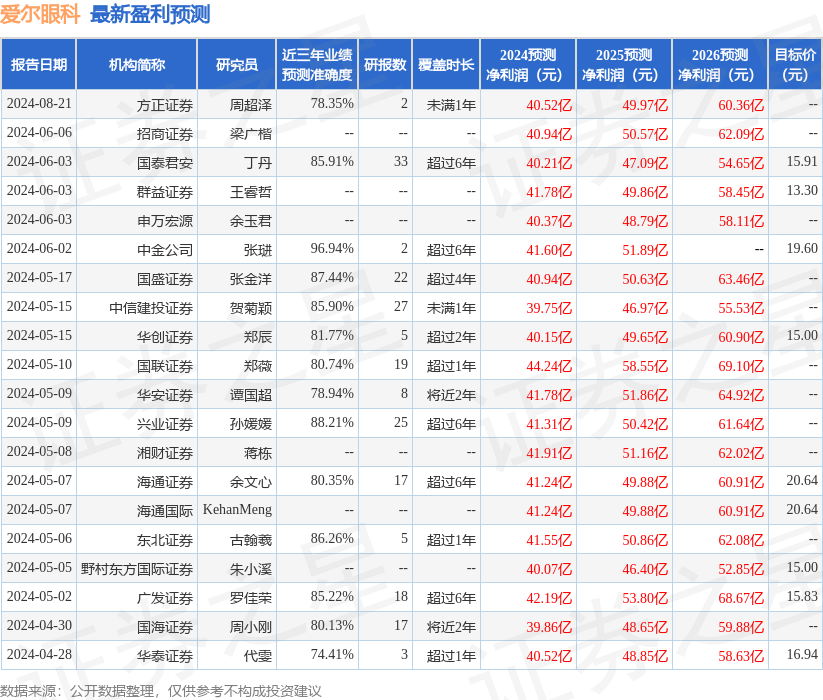This screenshot has width=823, height=700.
Task: Click institution 广发证券
Action: [x=165, y=598]
